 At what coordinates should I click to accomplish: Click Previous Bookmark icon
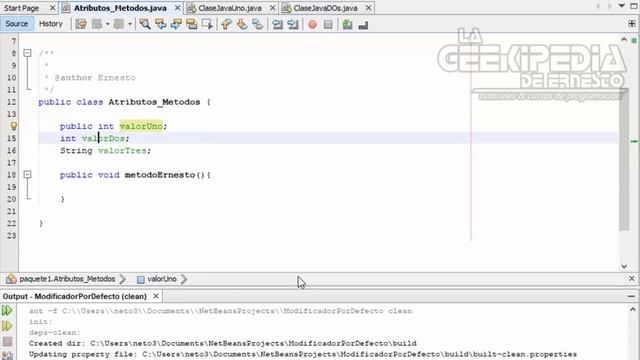click(226, 24)
